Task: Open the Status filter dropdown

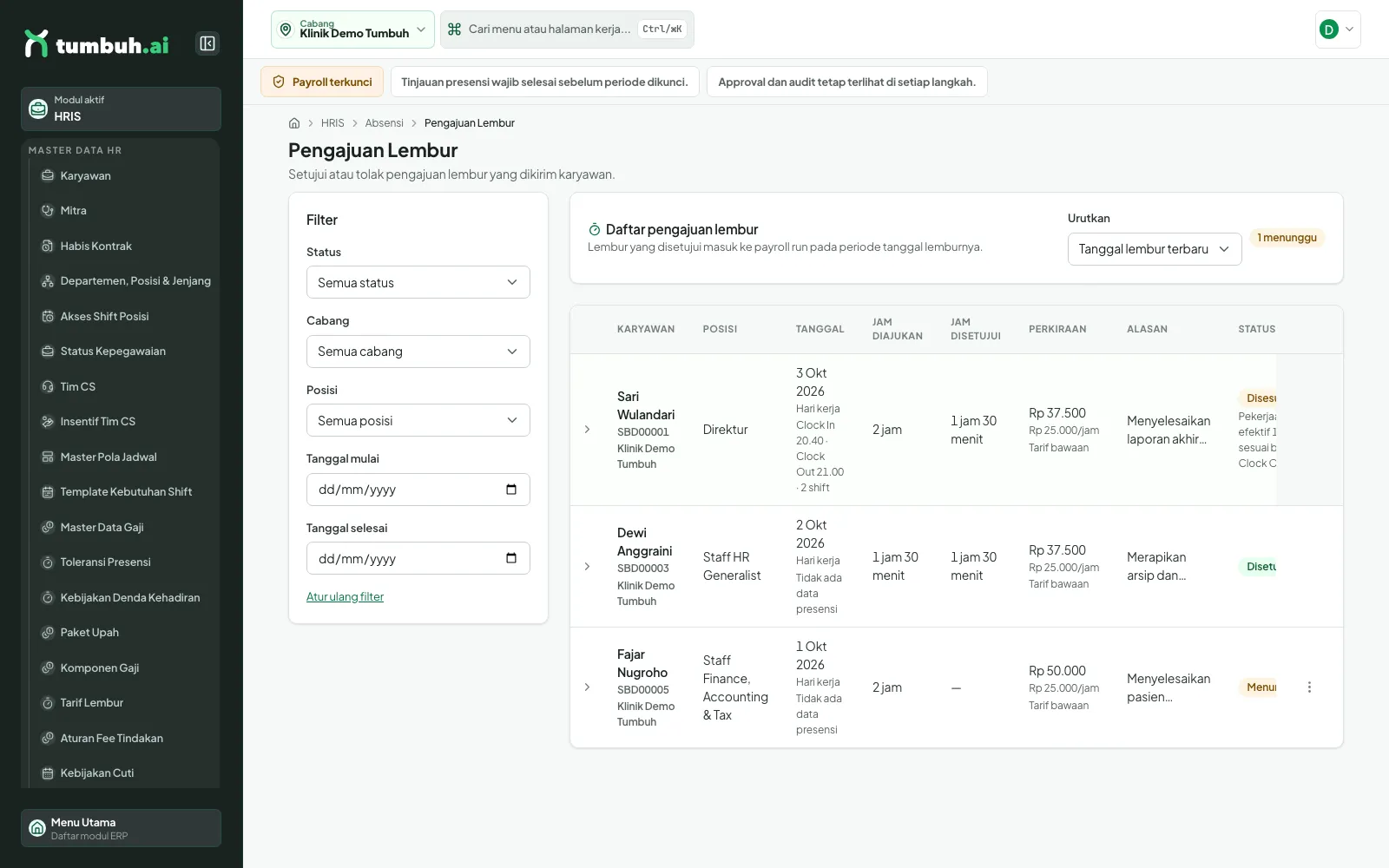Action: click(x=418, y=282)
